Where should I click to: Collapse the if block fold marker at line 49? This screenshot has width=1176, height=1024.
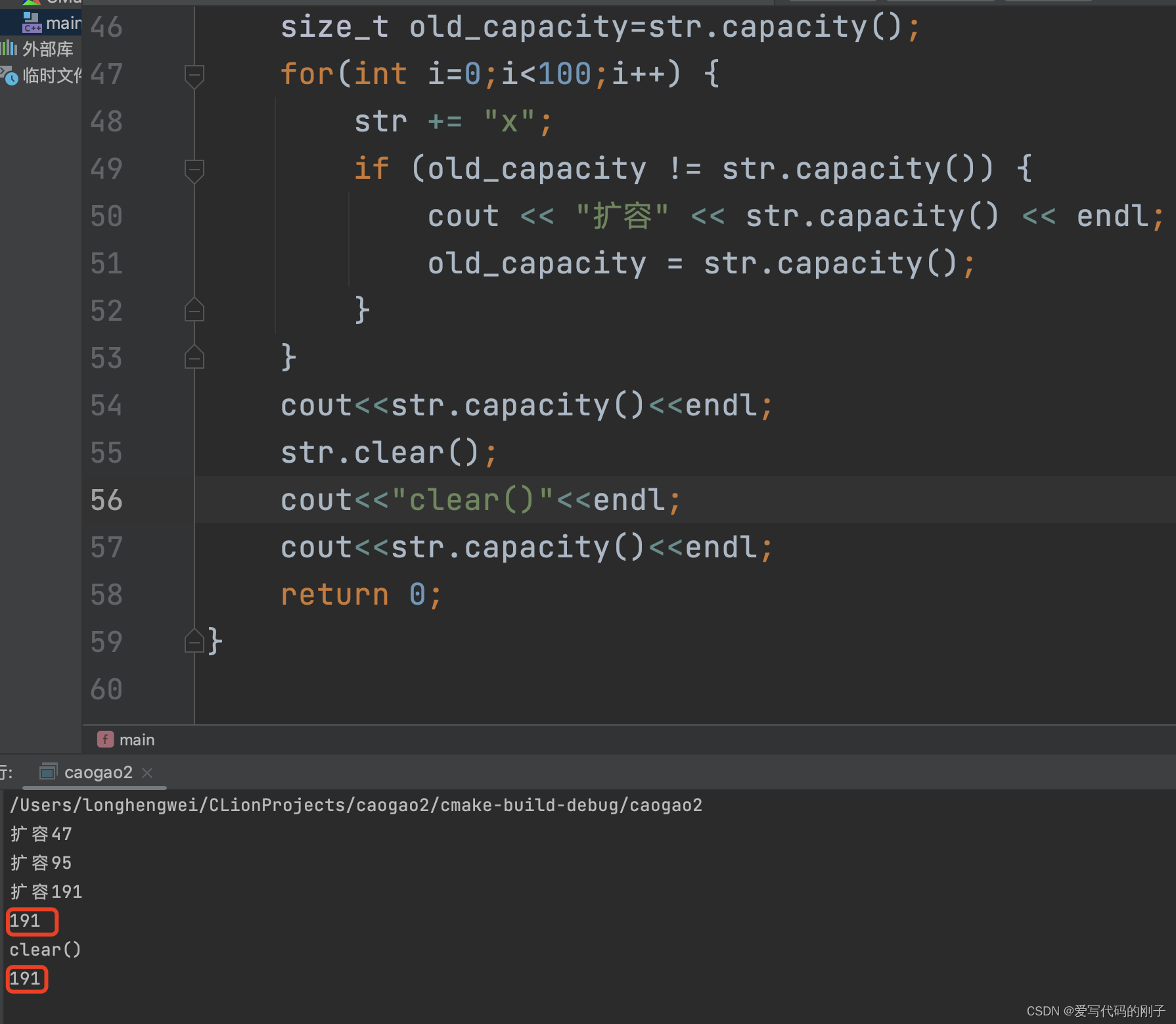194,171
